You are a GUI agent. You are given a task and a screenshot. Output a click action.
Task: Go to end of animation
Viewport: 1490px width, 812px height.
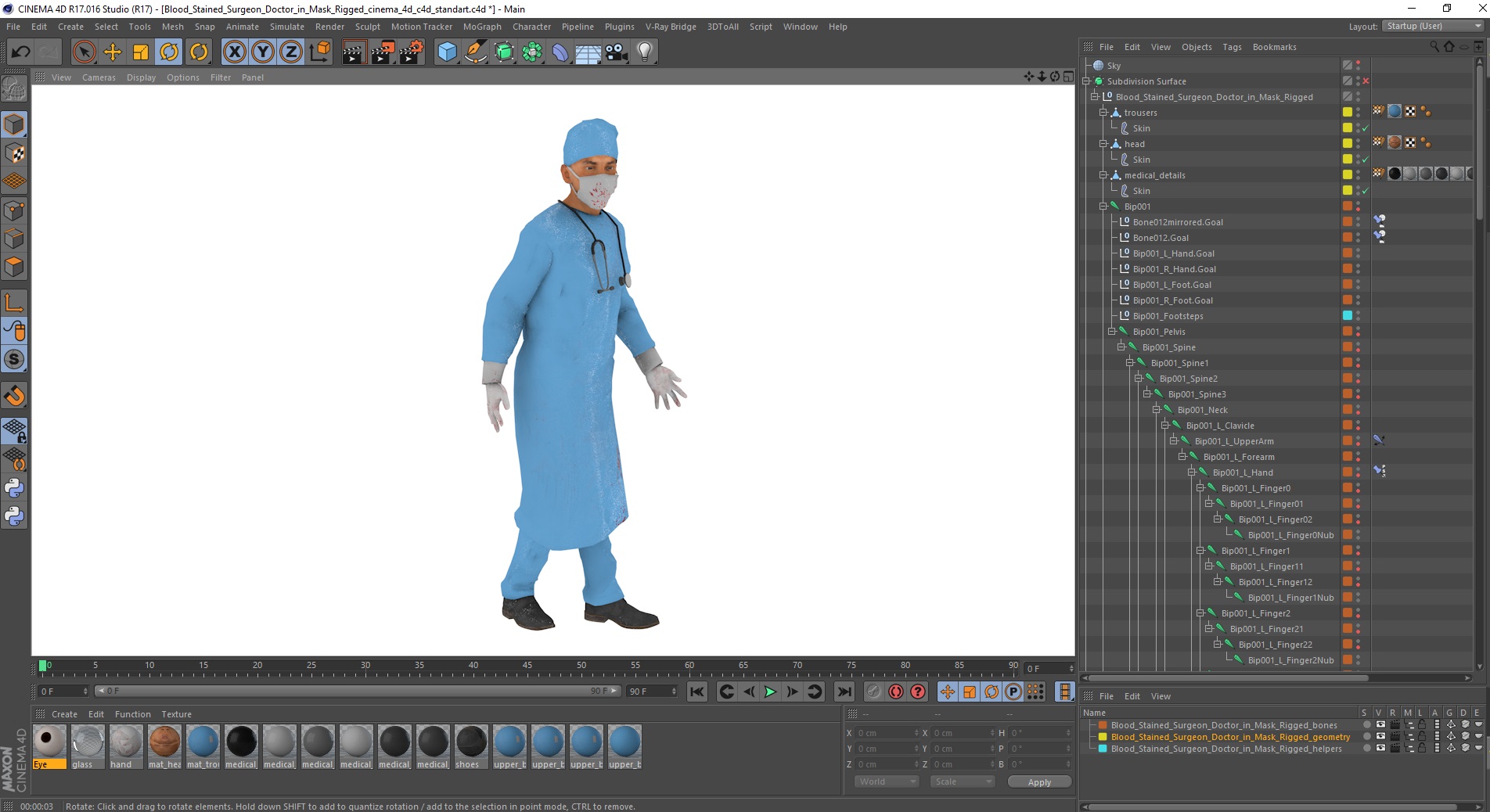coord(844,692)
